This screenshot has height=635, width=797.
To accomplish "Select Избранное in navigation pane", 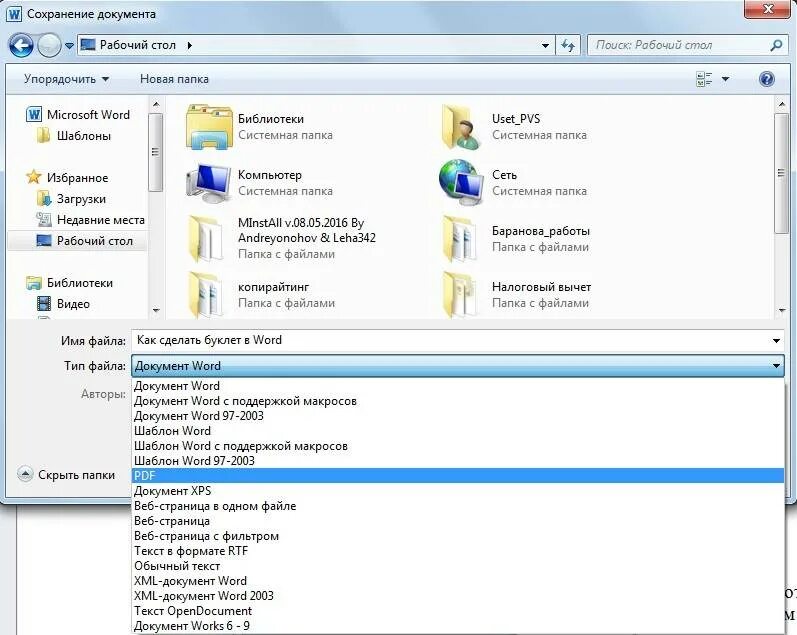I will coord(67,177).
